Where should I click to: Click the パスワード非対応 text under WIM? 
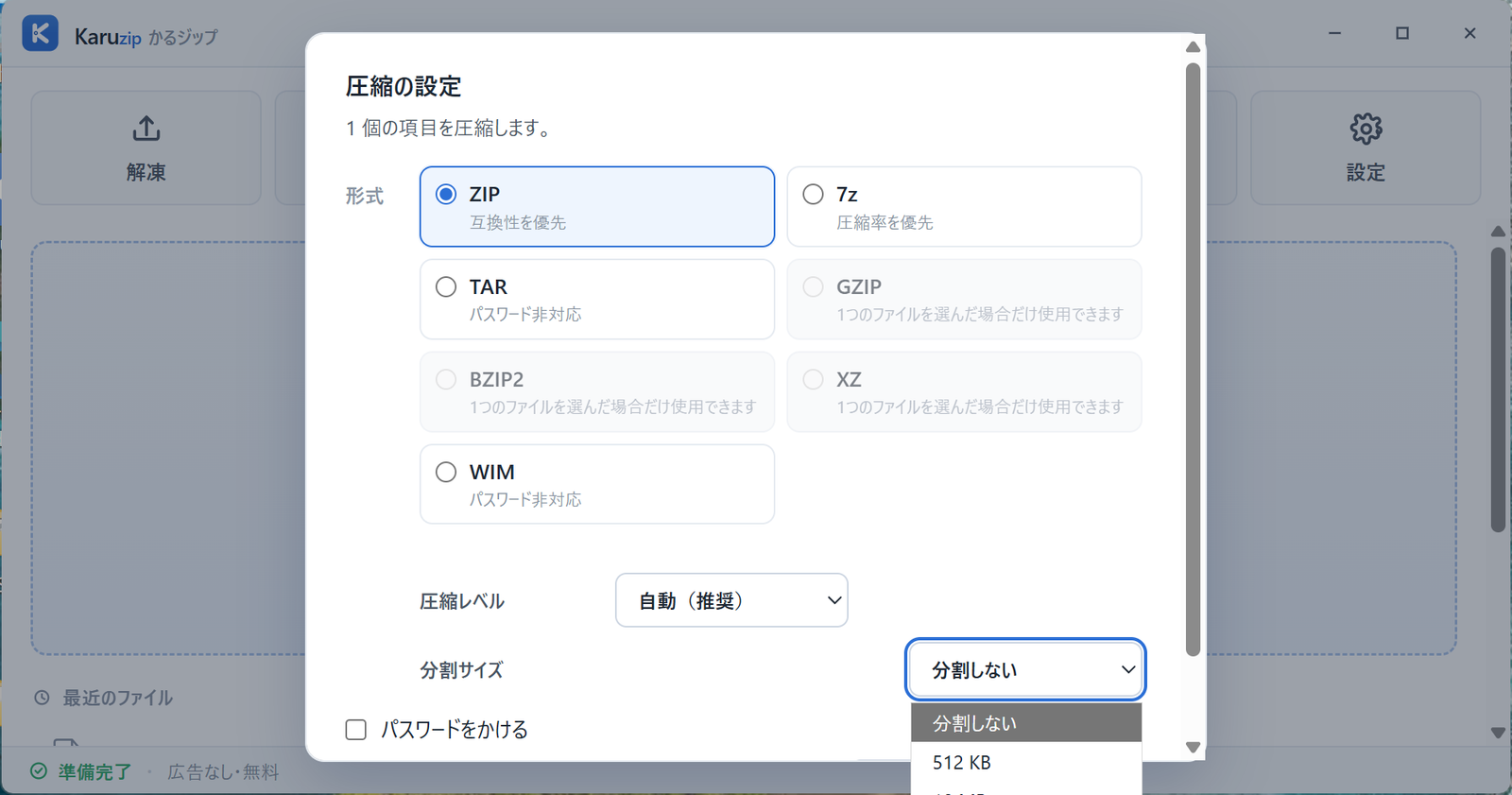click(525, 499)
